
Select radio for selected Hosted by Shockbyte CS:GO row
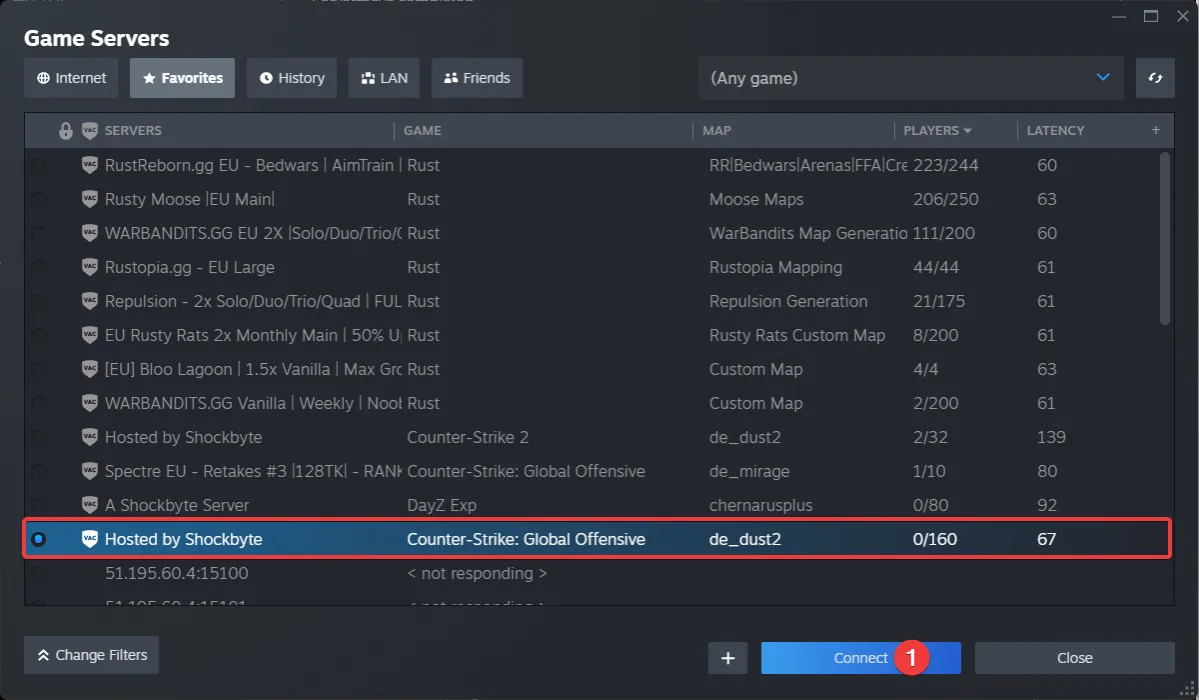(38, 539)
